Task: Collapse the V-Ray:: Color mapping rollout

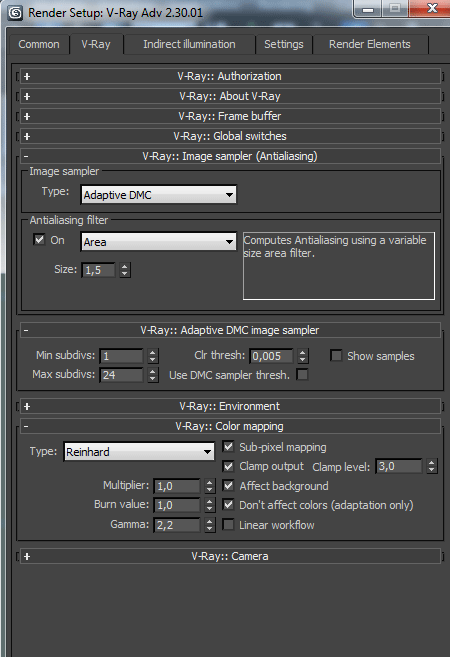Action: [230, 426]
